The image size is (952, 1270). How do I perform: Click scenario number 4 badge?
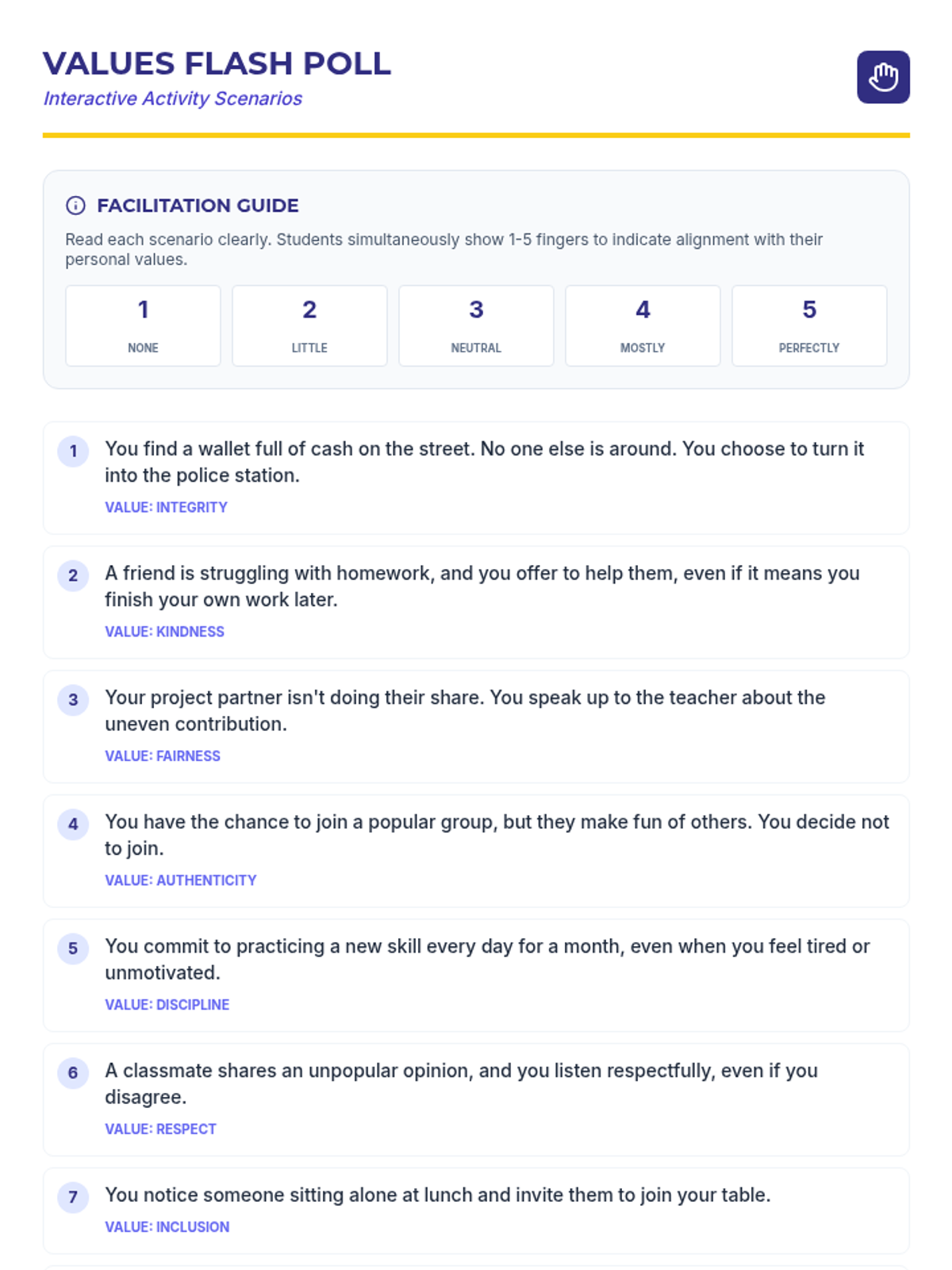coord(73,824)
